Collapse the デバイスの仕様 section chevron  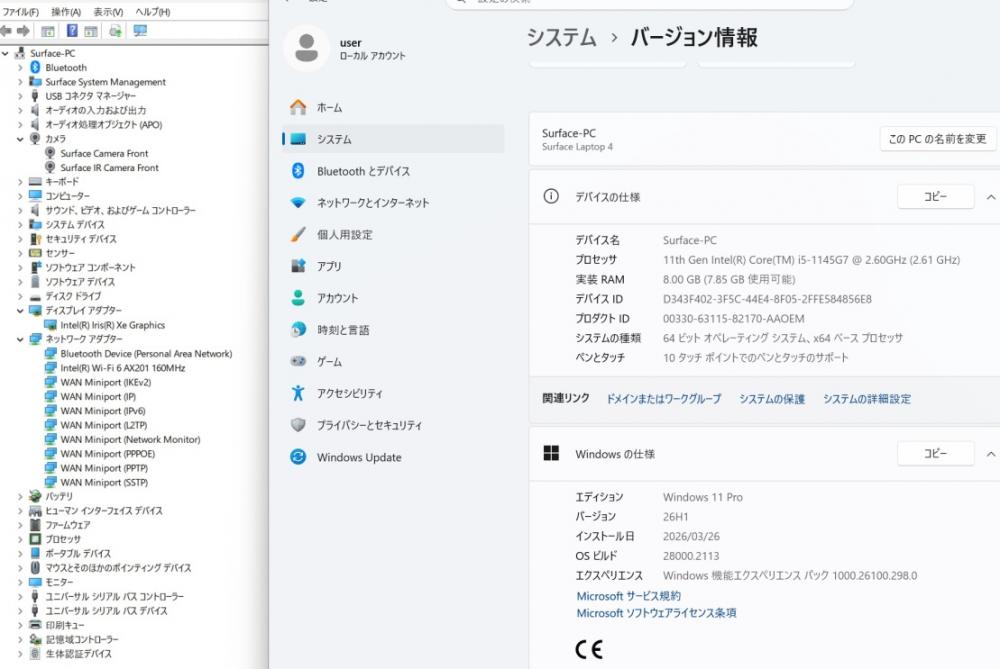click(x=990, y=197)
